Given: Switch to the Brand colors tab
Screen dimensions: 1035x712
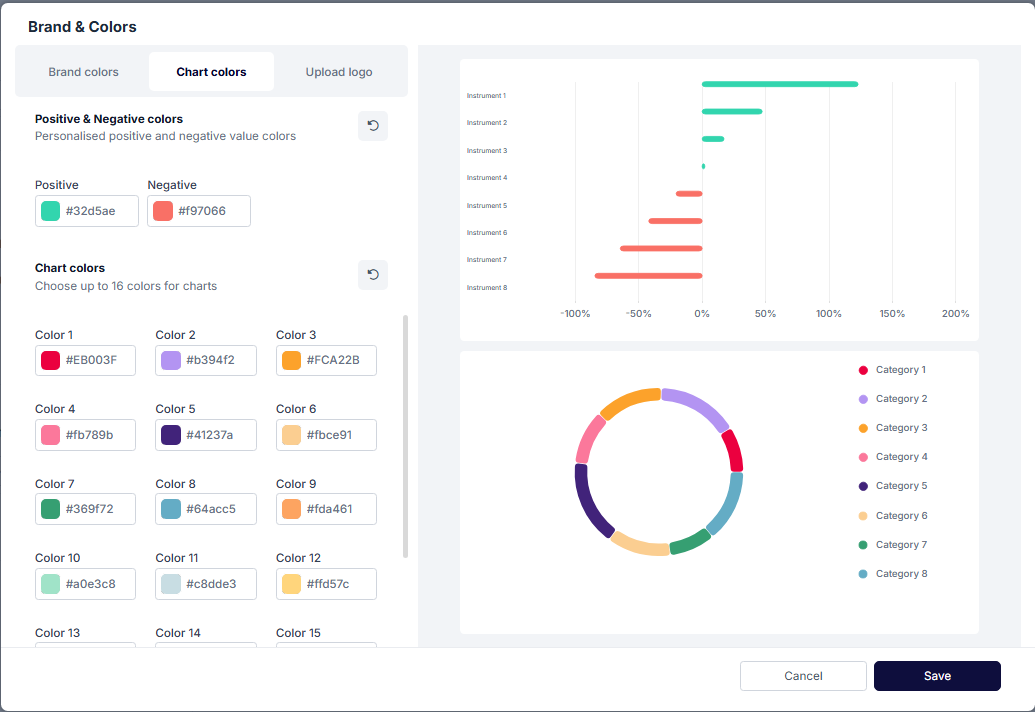Looking at the screenshot, I should tap(83, 72).
